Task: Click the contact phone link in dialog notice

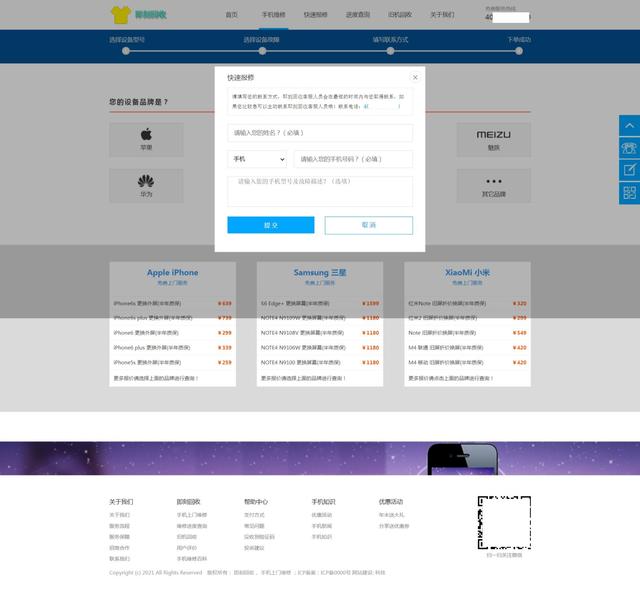Action: point(382,107)
